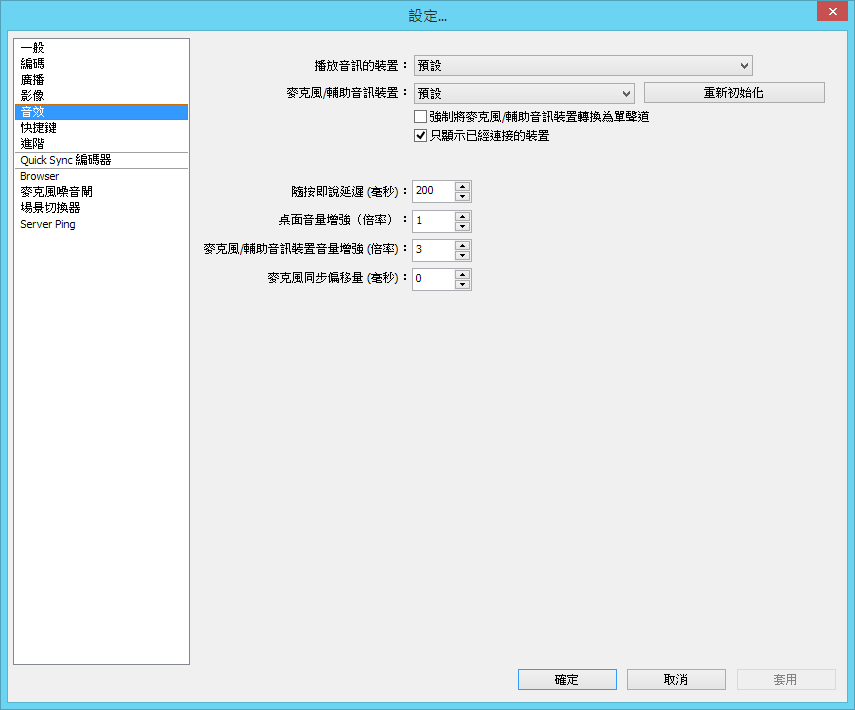Decrease 隨按即說延遲 with down arrow
Viewport: 855px width, 710px height.
(x=462, y=196)
